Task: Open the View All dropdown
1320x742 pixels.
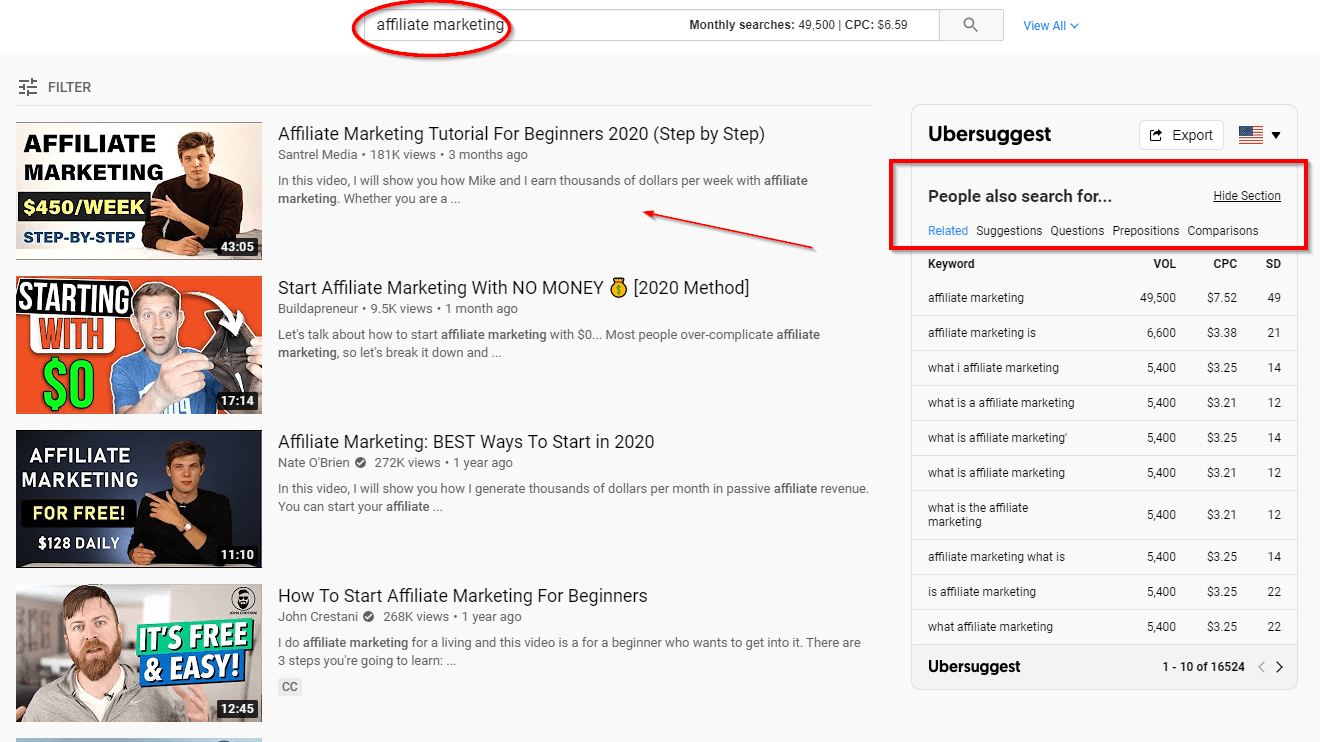Action: (x=1051, y=26)
